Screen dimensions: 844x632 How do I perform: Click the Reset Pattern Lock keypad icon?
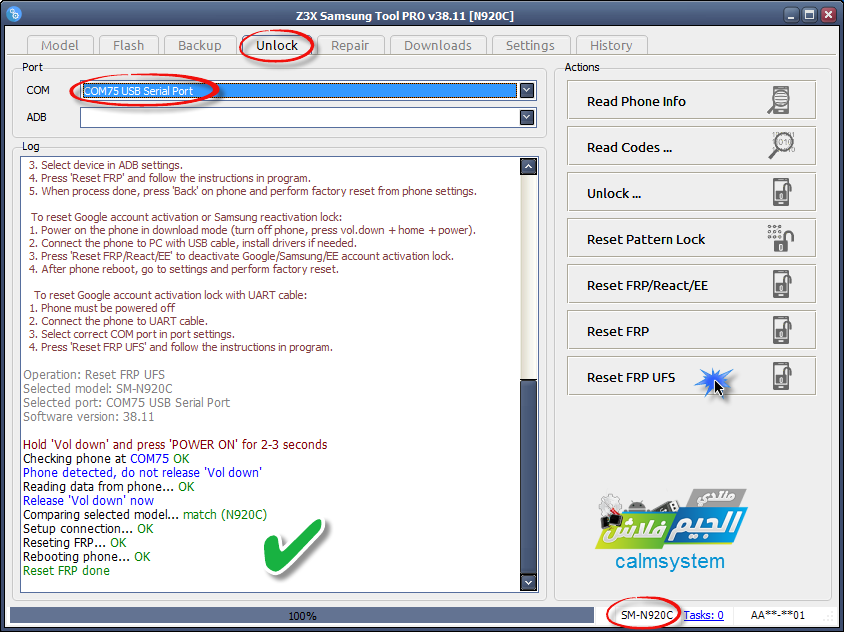point(780,238)
